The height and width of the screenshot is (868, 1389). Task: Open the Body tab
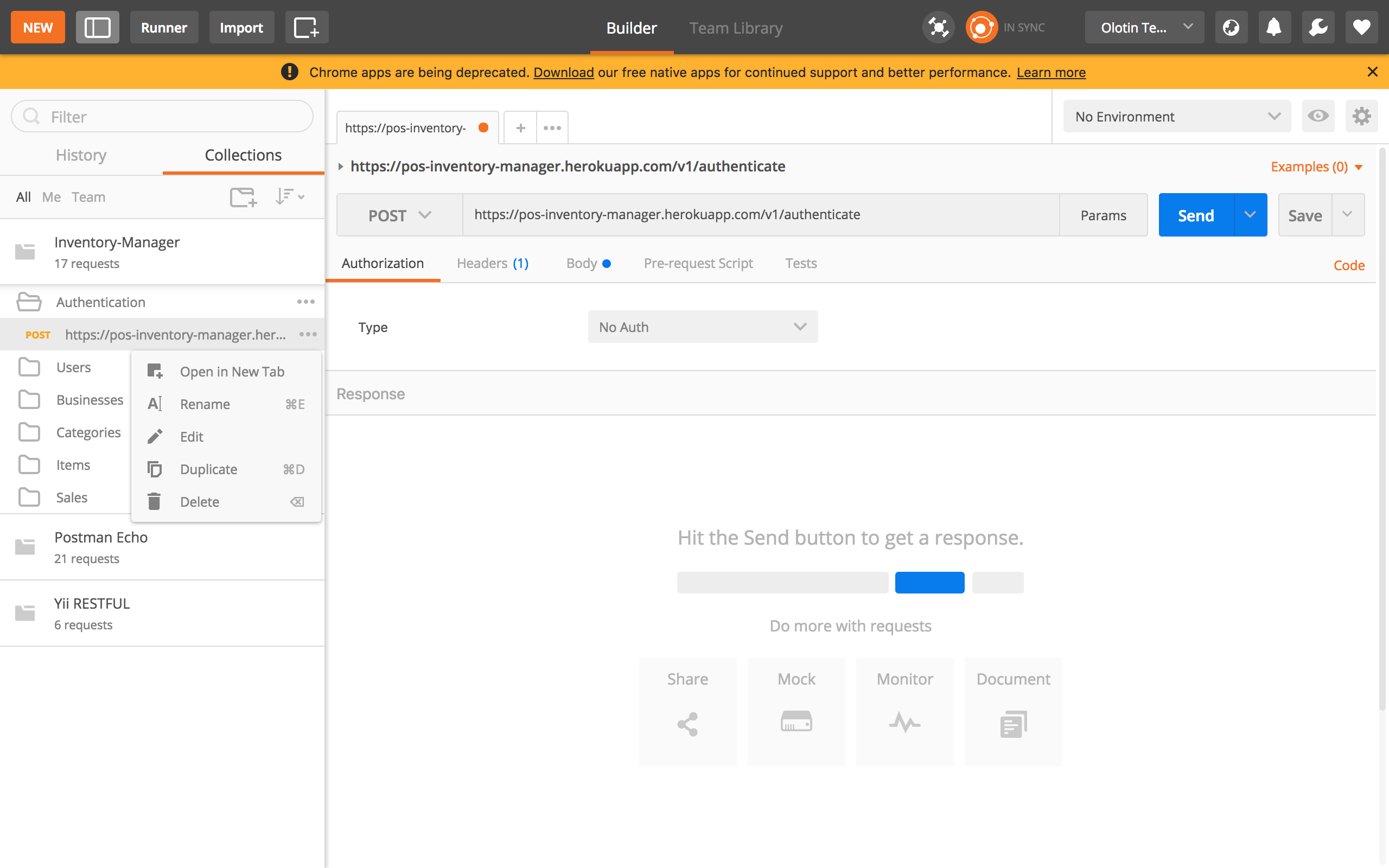[588, 263]
